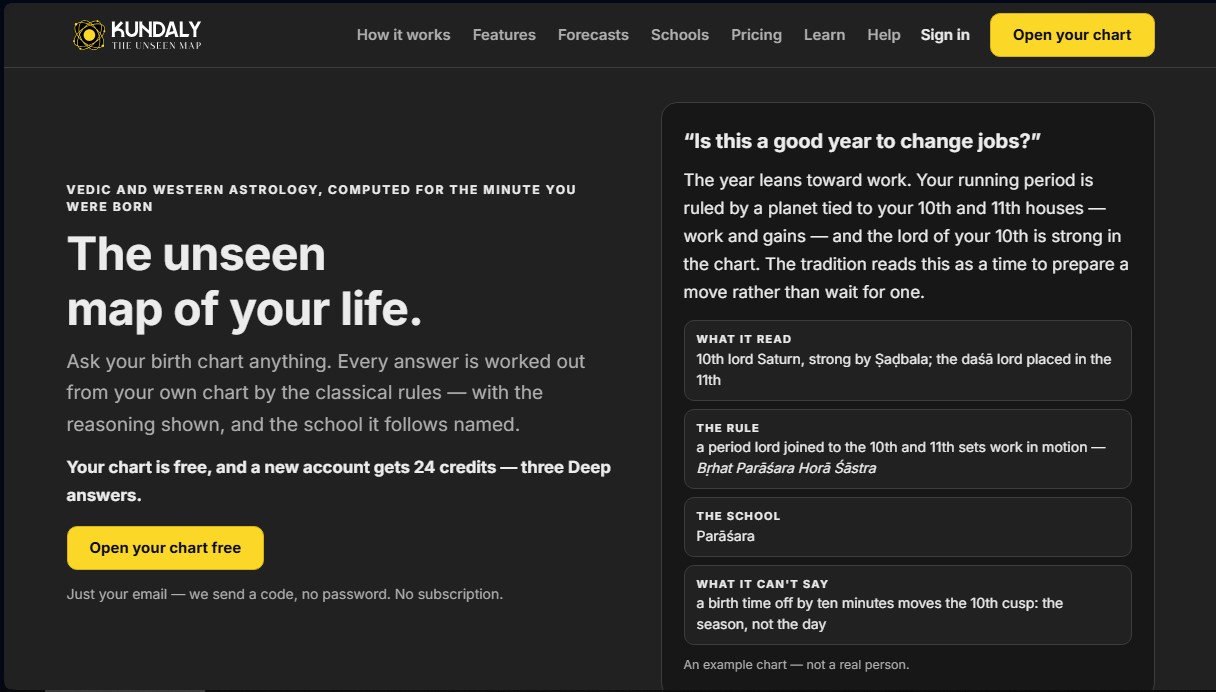This screenshot has height=692, width=1216.
Task: Click the 'An example chart — not a real person' note
Action: coord(796,665)
